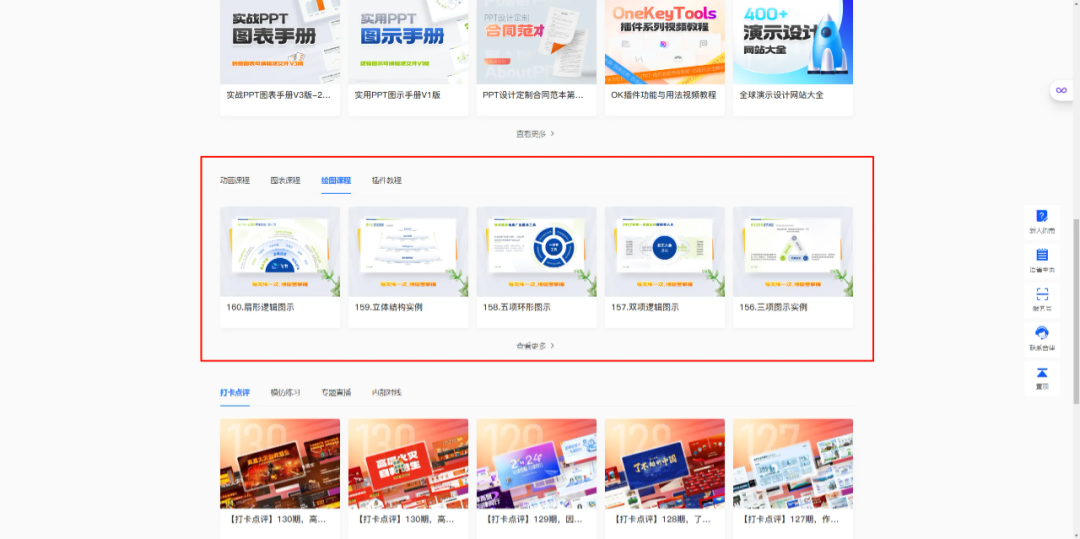Open the 打卡点评 128期 thumbnail

[x=665, y=463]
